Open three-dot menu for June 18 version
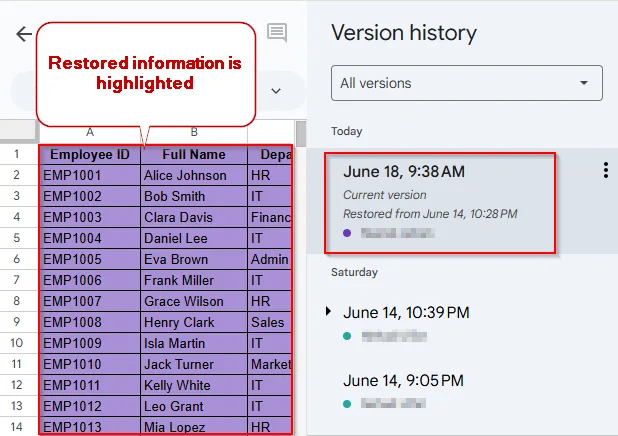Viewport: 618px width, 436px height. [605, 170]
